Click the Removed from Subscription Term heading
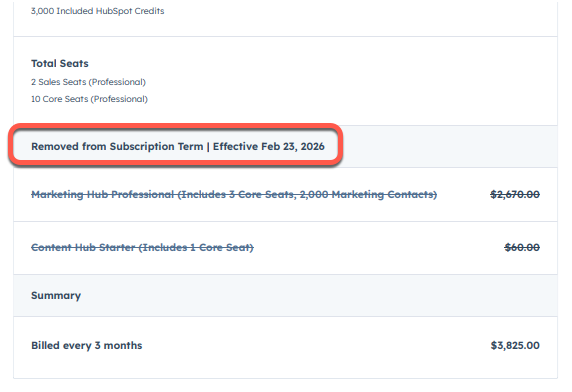Screen dimensions: 572x392 (178, 146)
